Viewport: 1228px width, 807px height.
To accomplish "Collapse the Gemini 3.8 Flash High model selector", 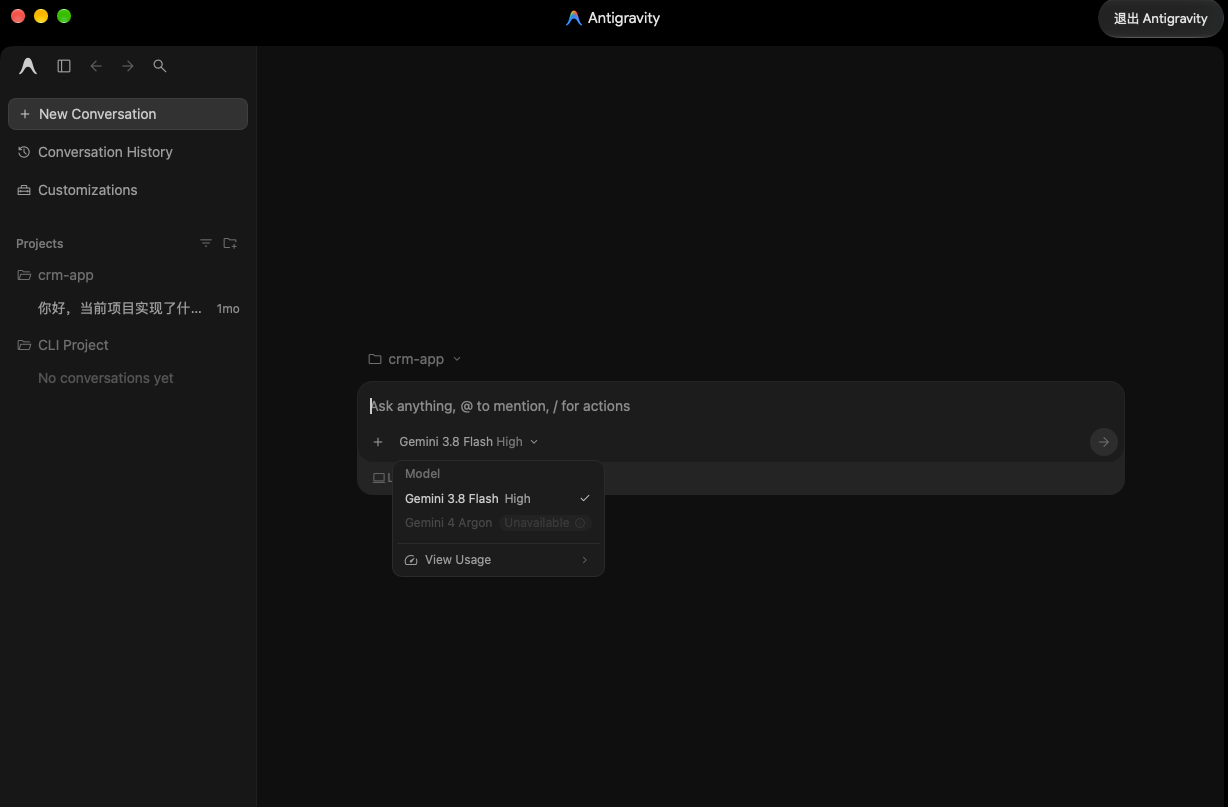I will point(469,442).
